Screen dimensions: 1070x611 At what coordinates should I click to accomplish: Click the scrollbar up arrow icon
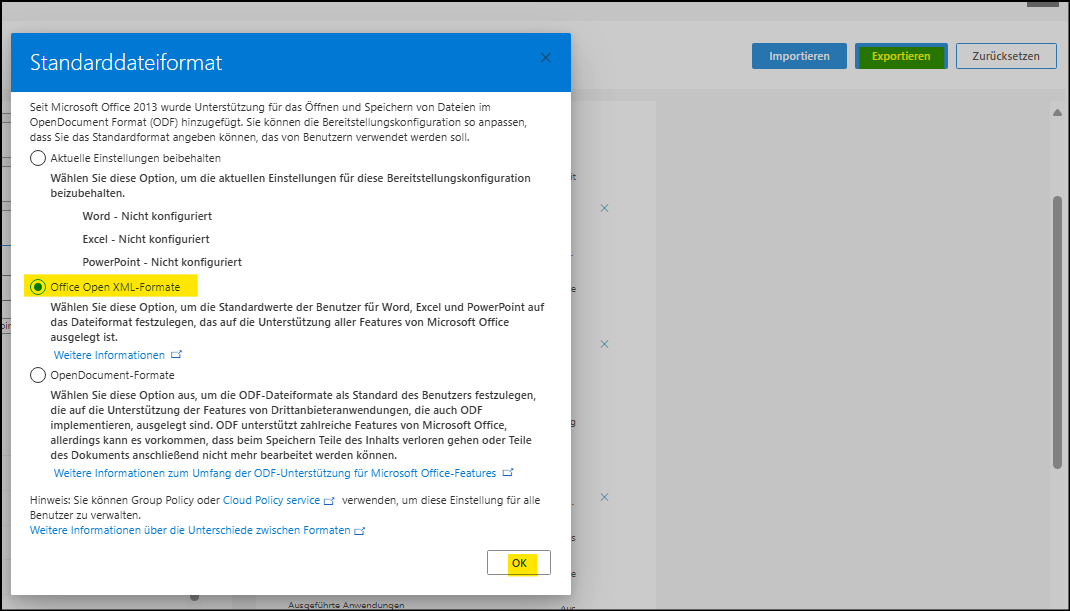pyautogui.click(x=1057, y=112)
